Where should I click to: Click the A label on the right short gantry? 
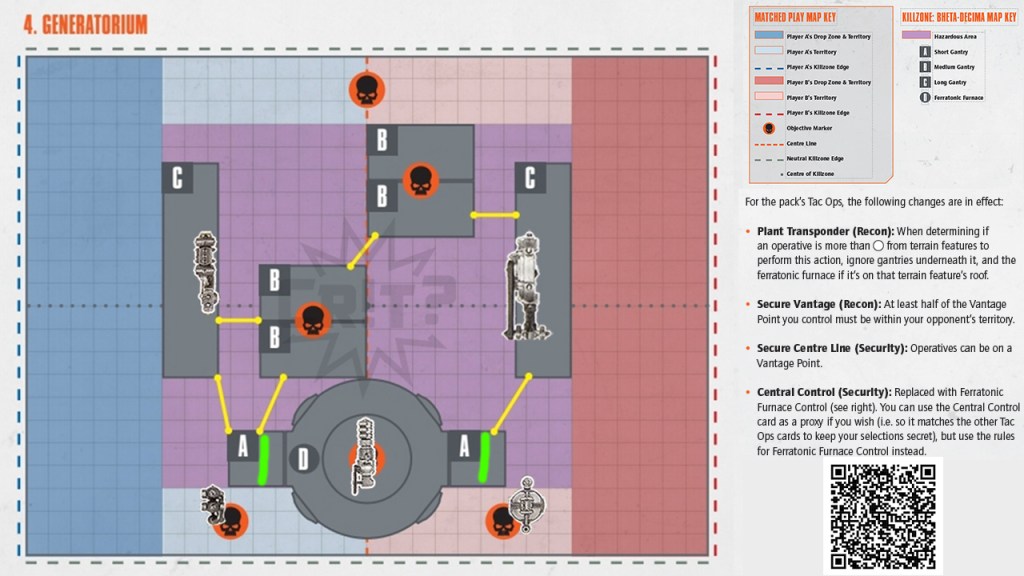(463, 447)
